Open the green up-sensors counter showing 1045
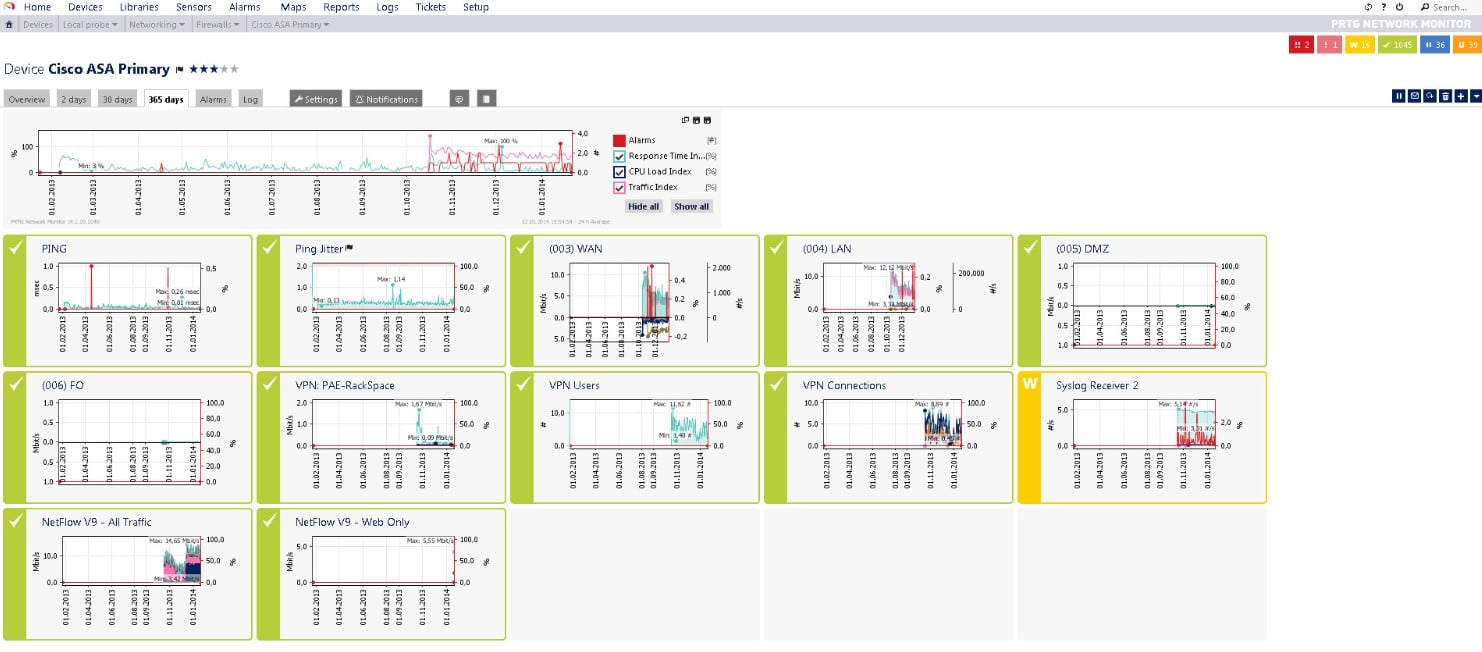The width and height of the screenshot is (1482, 652). [1396, 44]
